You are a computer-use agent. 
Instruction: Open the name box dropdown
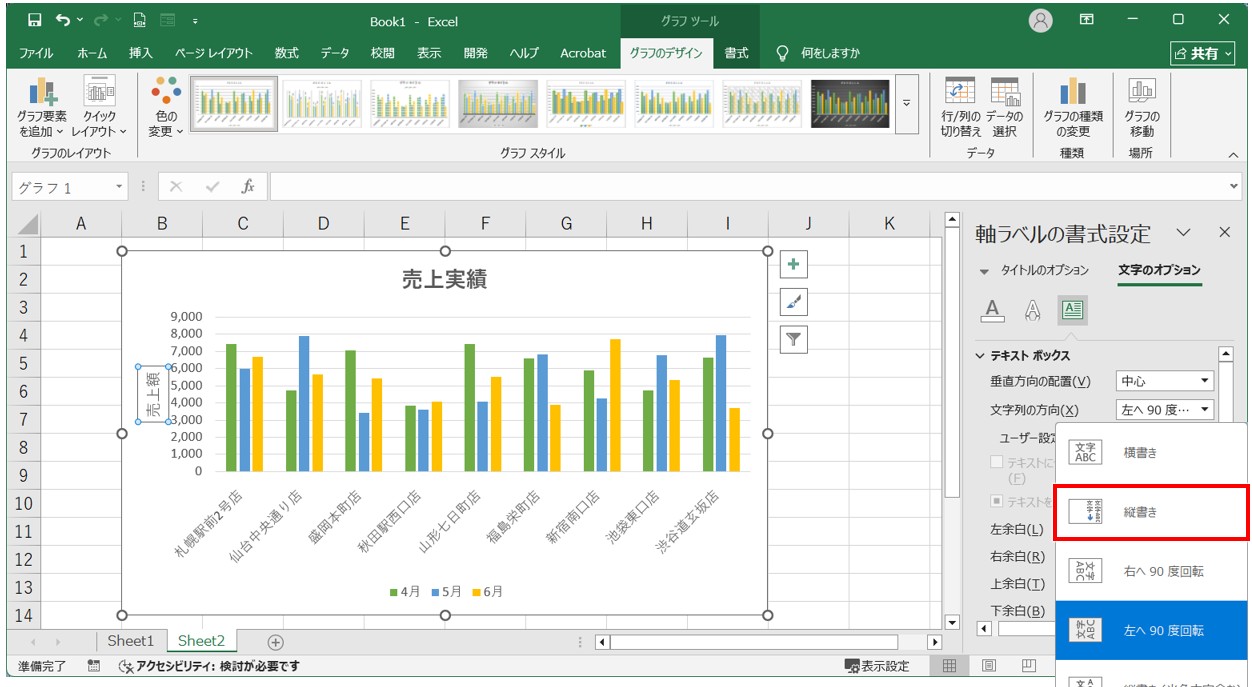click(x=119, y=187)
